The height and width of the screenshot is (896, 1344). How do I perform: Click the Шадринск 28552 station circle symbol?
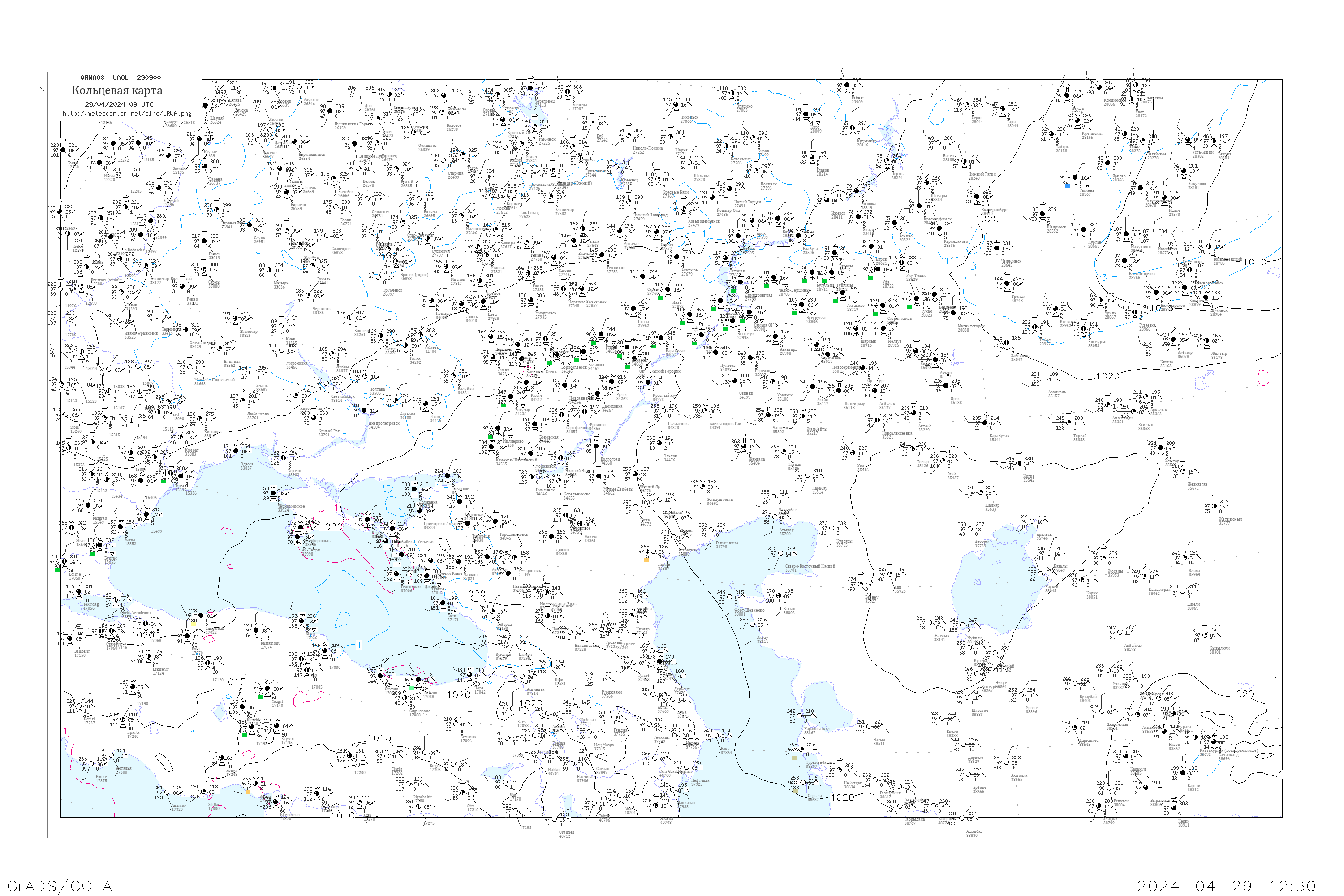1042,215
